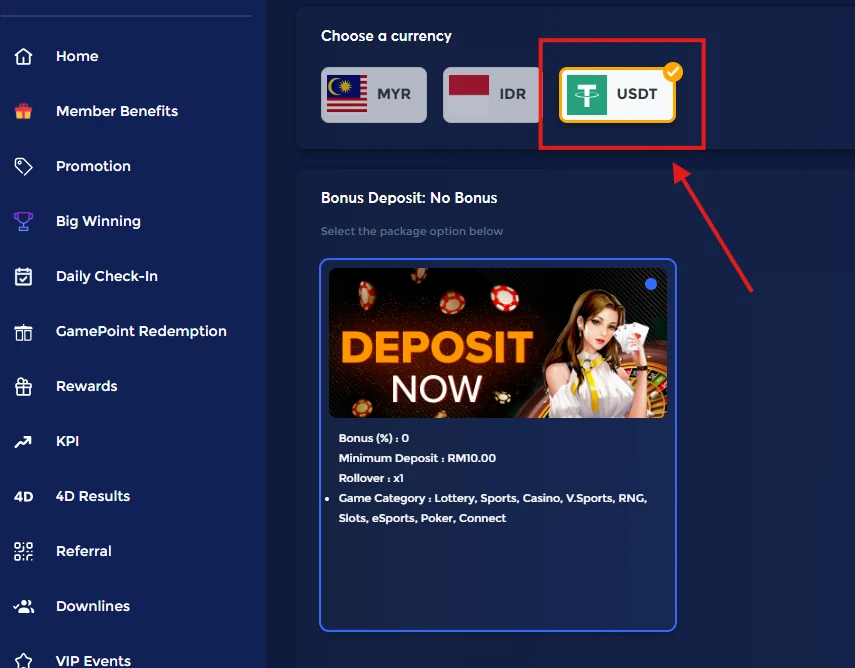Click the 4D icon in sidebar
Image resolution: width=855 pixels, height=668 pixels.
[x=23, y=497]
